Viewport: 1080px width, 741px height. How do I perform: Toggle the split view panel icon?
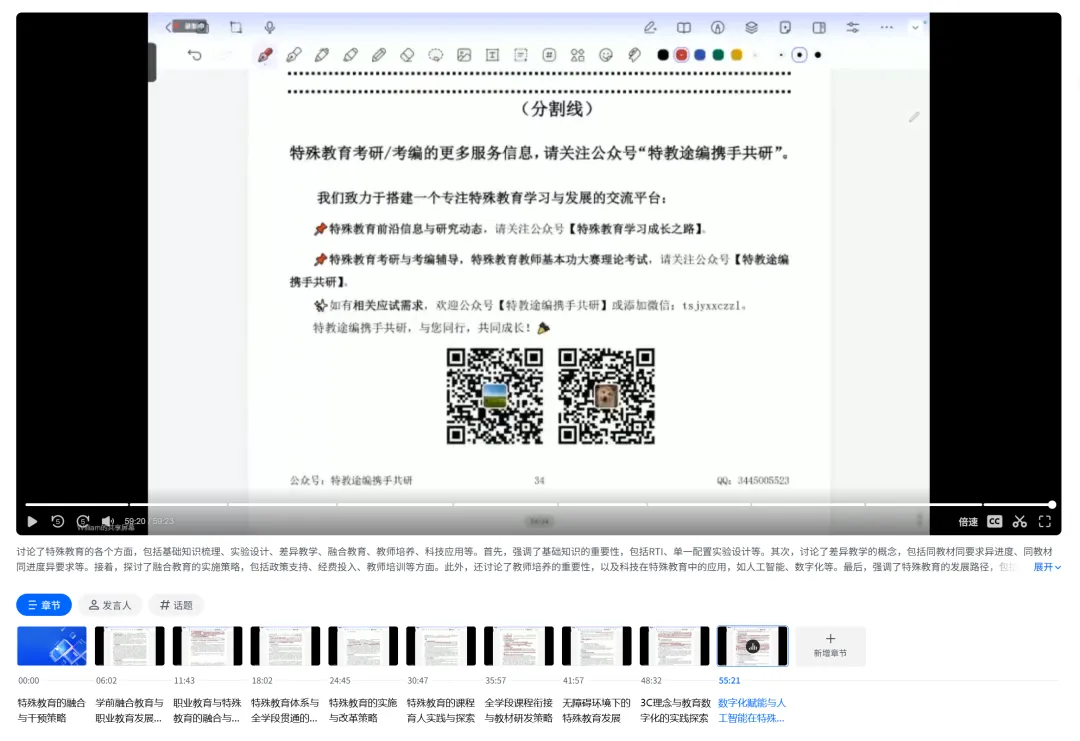tap(819, 28)
